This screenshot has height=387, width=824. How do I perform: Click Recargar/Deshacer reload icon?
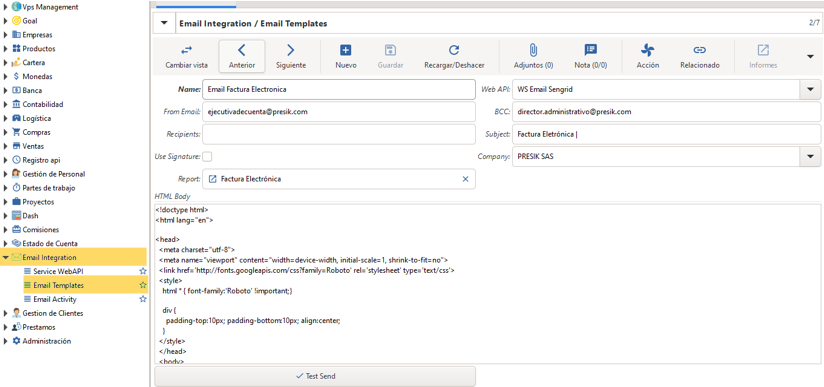(454, 50)
